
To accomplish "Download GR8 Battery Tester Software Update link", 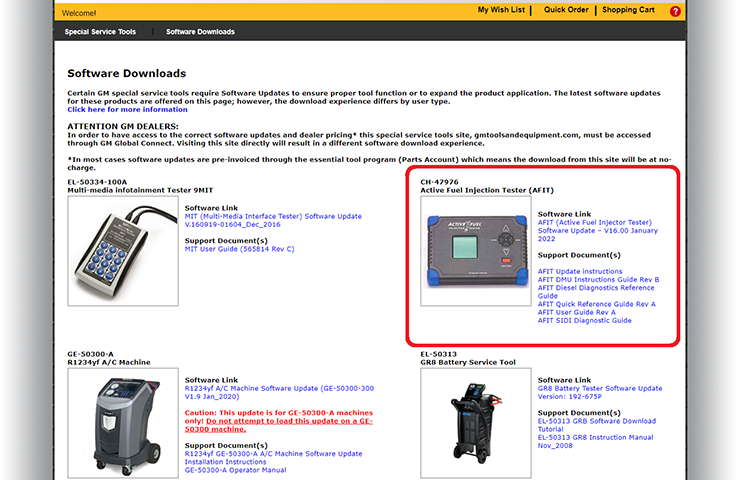I will 600,393.
